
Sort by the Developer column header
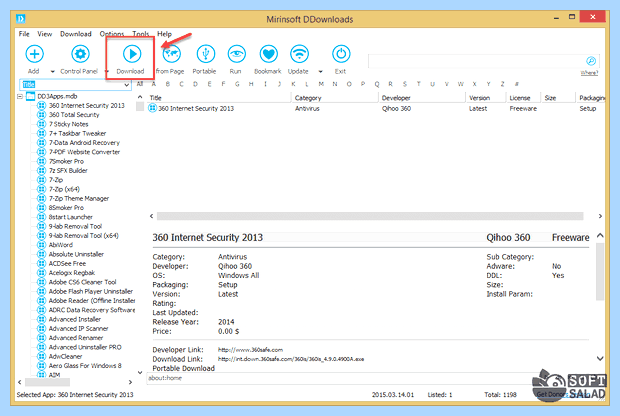click(x=422, y=98)
